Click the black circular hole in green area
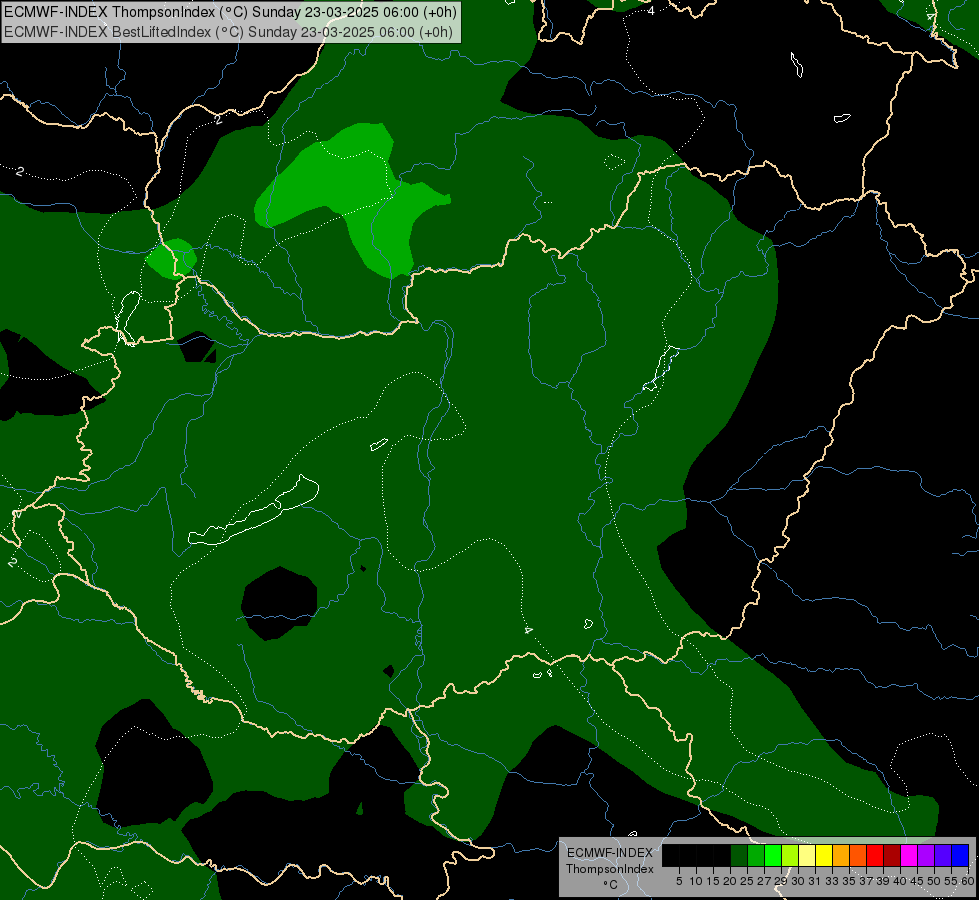This screenshot has width=979, height=900. click(x=279, y=603)
